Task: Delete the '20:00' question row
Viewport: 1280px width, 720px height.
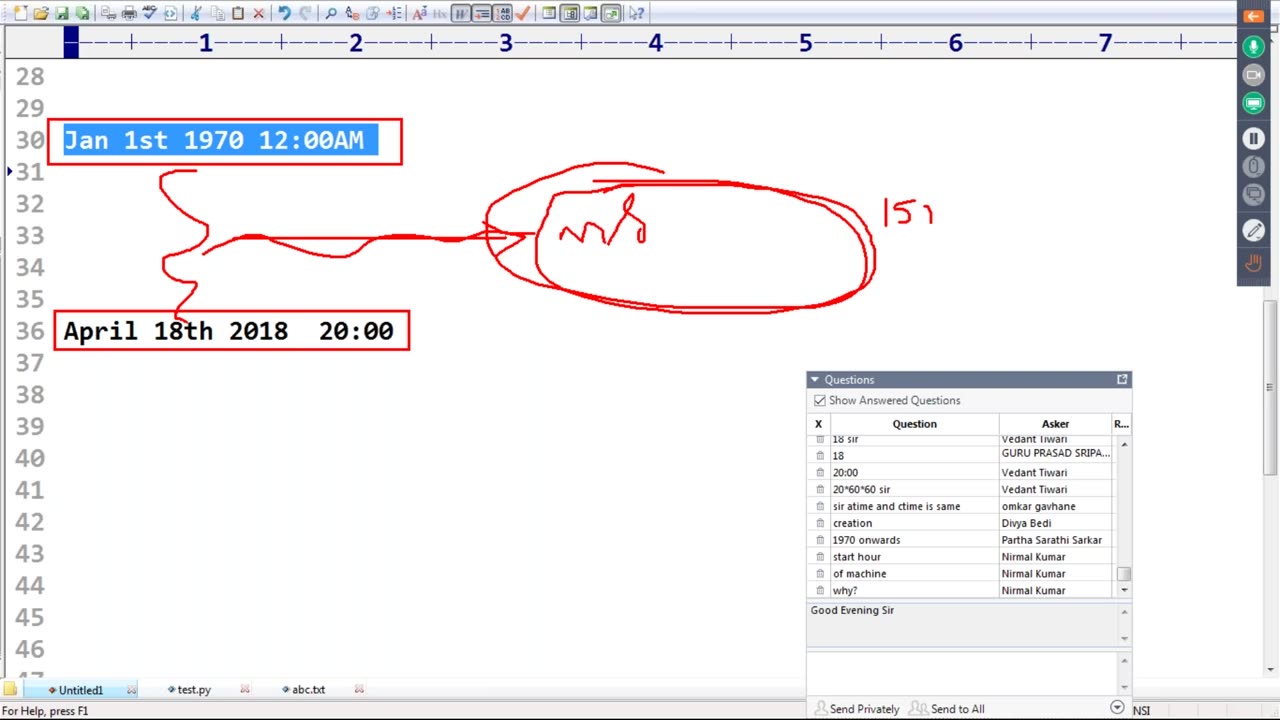Action: pos(820,472)
